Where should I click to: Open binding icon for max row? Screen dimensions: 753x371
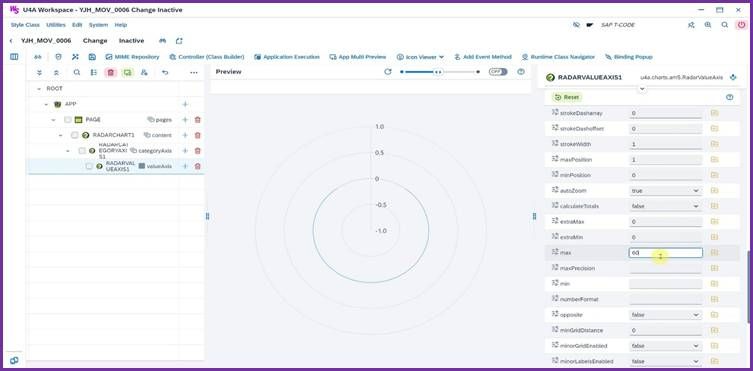click(714, 252)
